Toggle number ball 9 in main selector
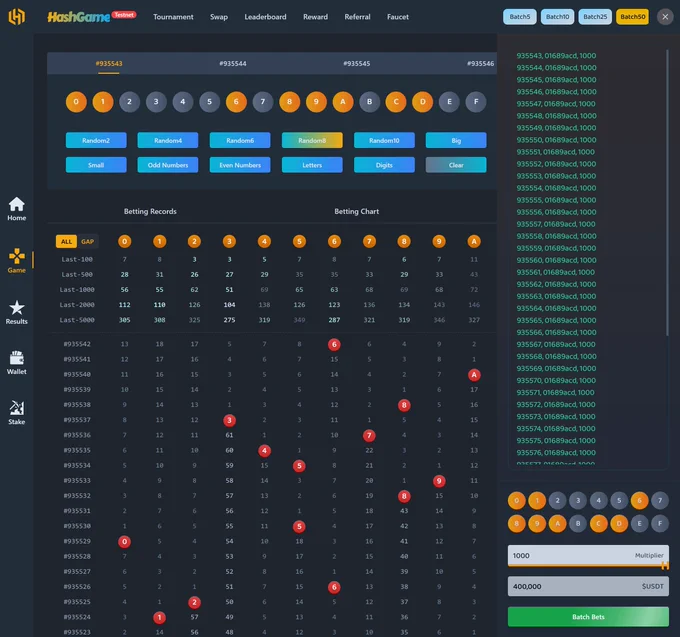The height and width of the screenshot is (637, 680). pos(316,102)
